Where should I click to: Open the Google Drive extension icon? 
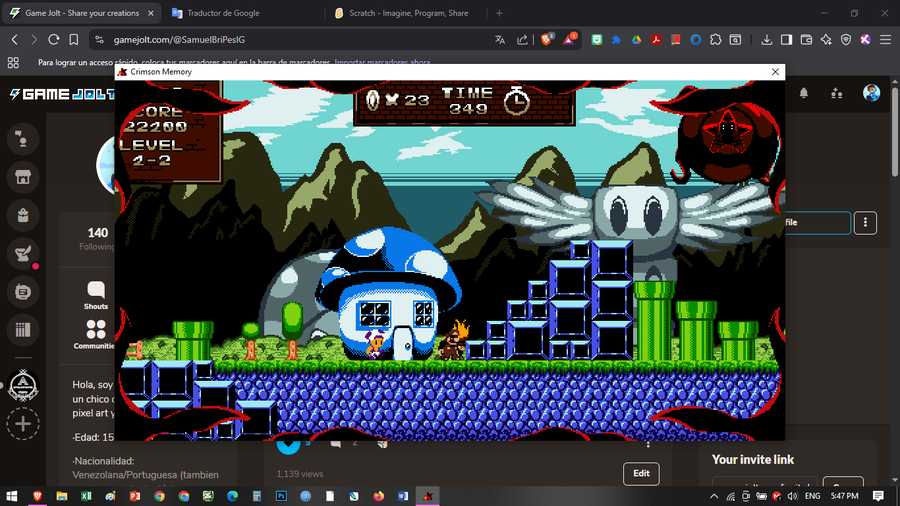coord(636,40)
